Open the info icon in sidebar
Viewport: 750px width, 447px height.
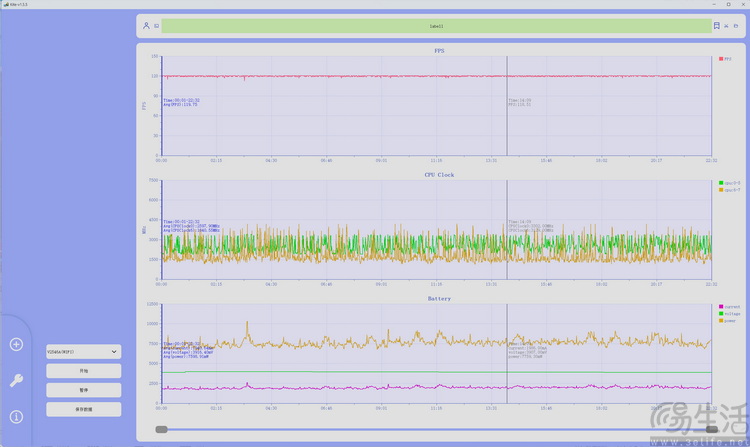(x=16, y=416)
